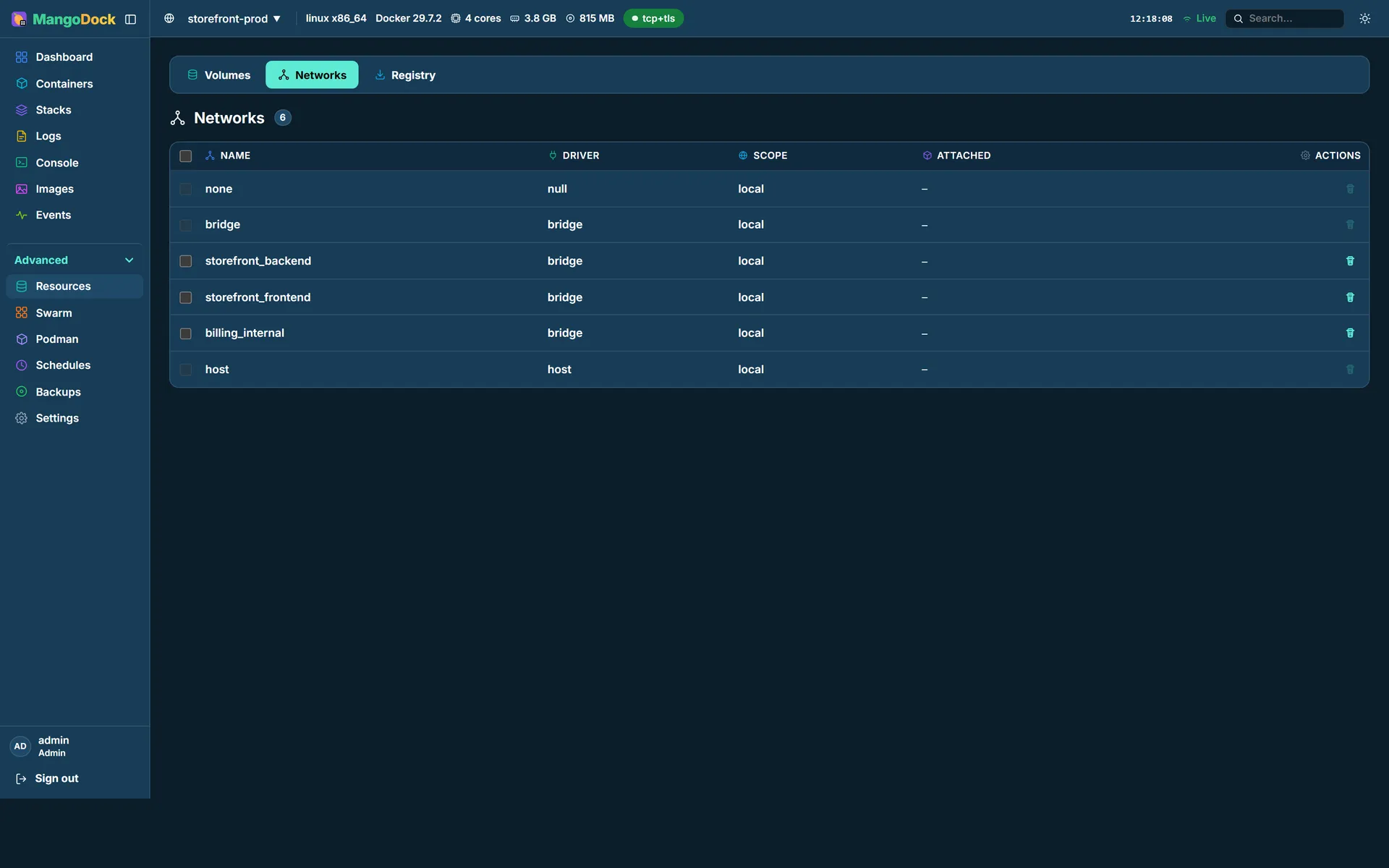The width and height of the screenshot is (1389, 868).
Task: Delete the storefront_backend network
Action: [1349, 261]
